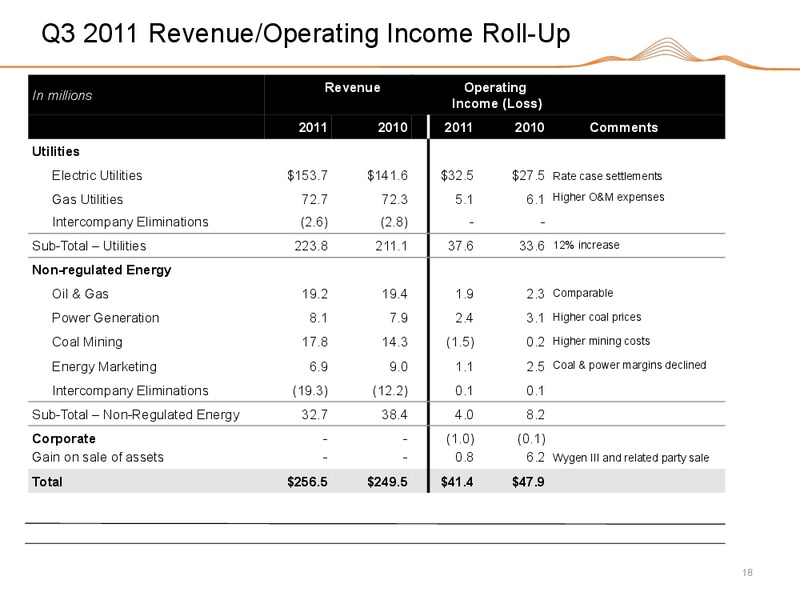The width and height of the screenshot is (800, 600).
Task: Select total 2010 revenue "$249.5"
Action: (387, 482)
